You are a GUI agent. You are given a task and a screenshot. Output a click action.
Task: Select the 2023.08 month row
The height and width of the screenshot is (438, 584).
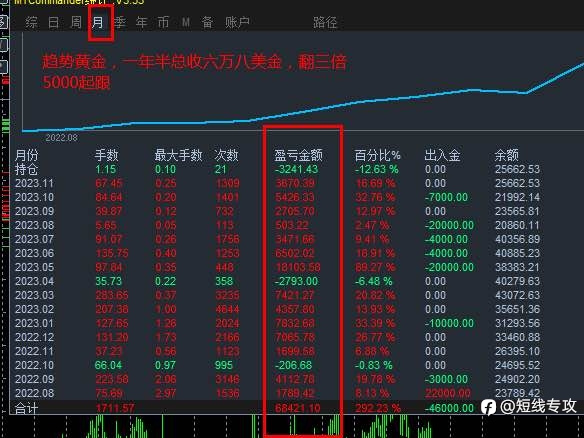(277, 225)
